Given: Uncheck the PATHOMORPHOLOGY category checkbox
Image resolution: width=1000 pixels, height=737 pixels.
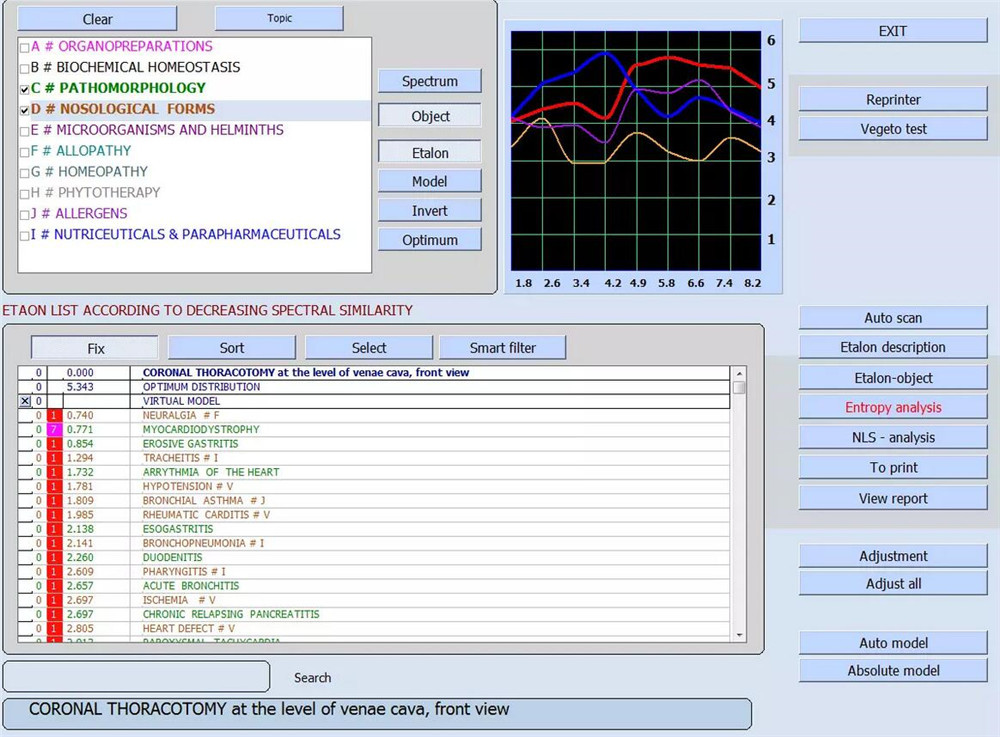Looking at the screenshot, I should (25, 89).
